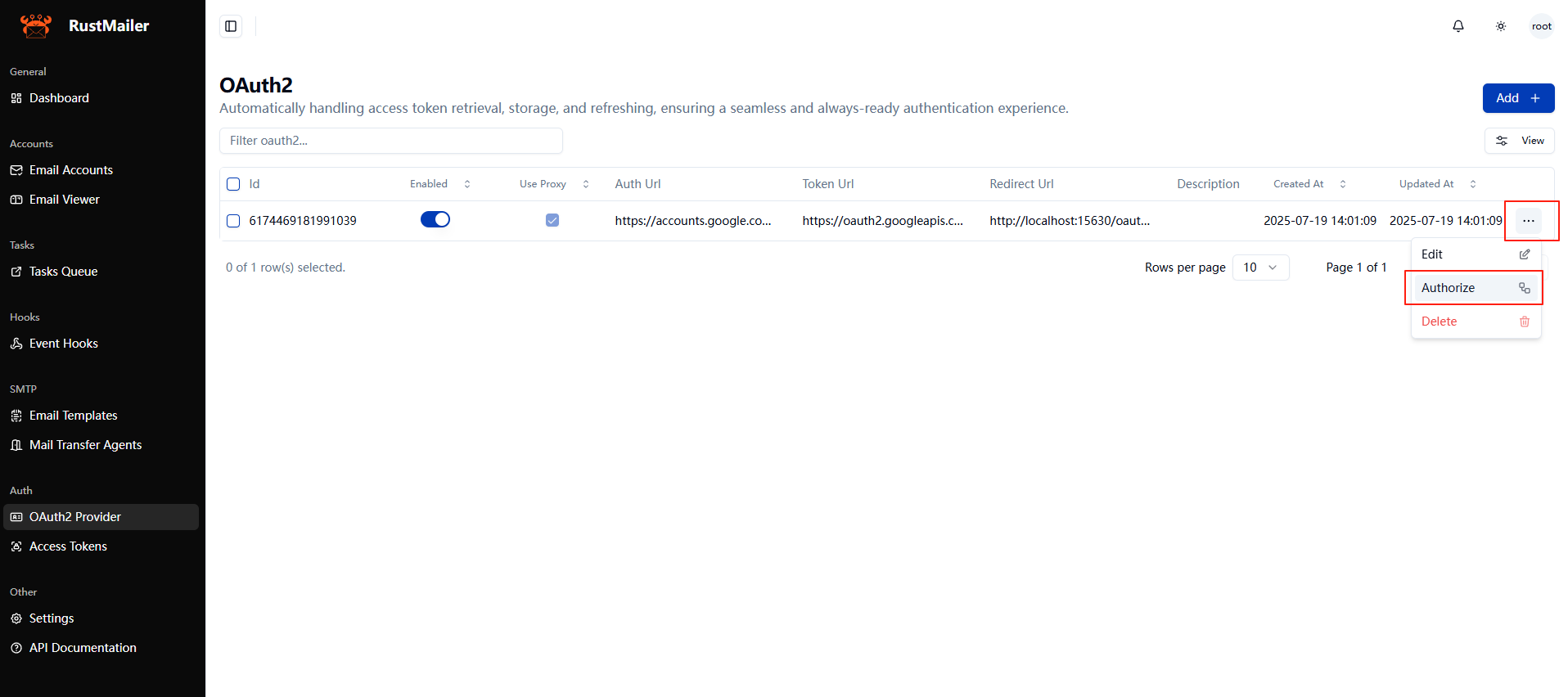Choose Edit from the row menu
1568x697 pixels.
(1476, 254)
